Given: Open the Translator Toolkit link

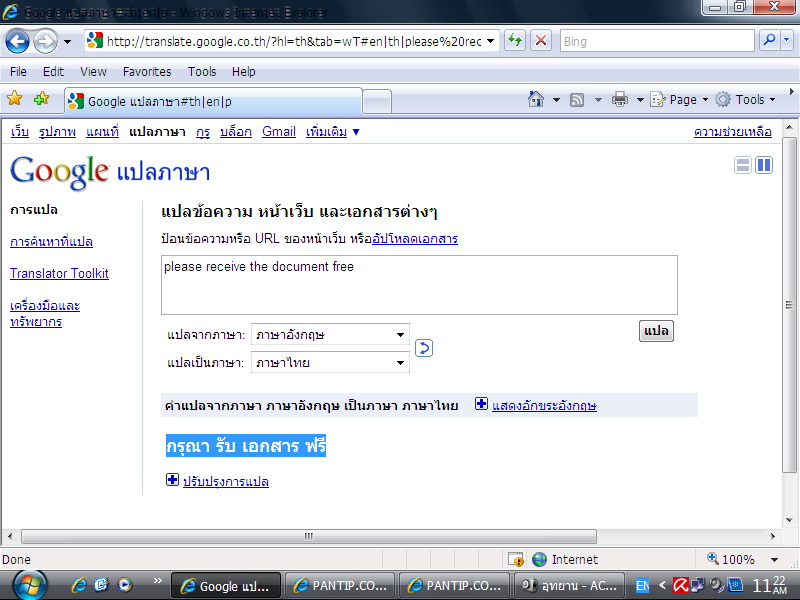Looking at the screenshot, I should click(59, 273).
